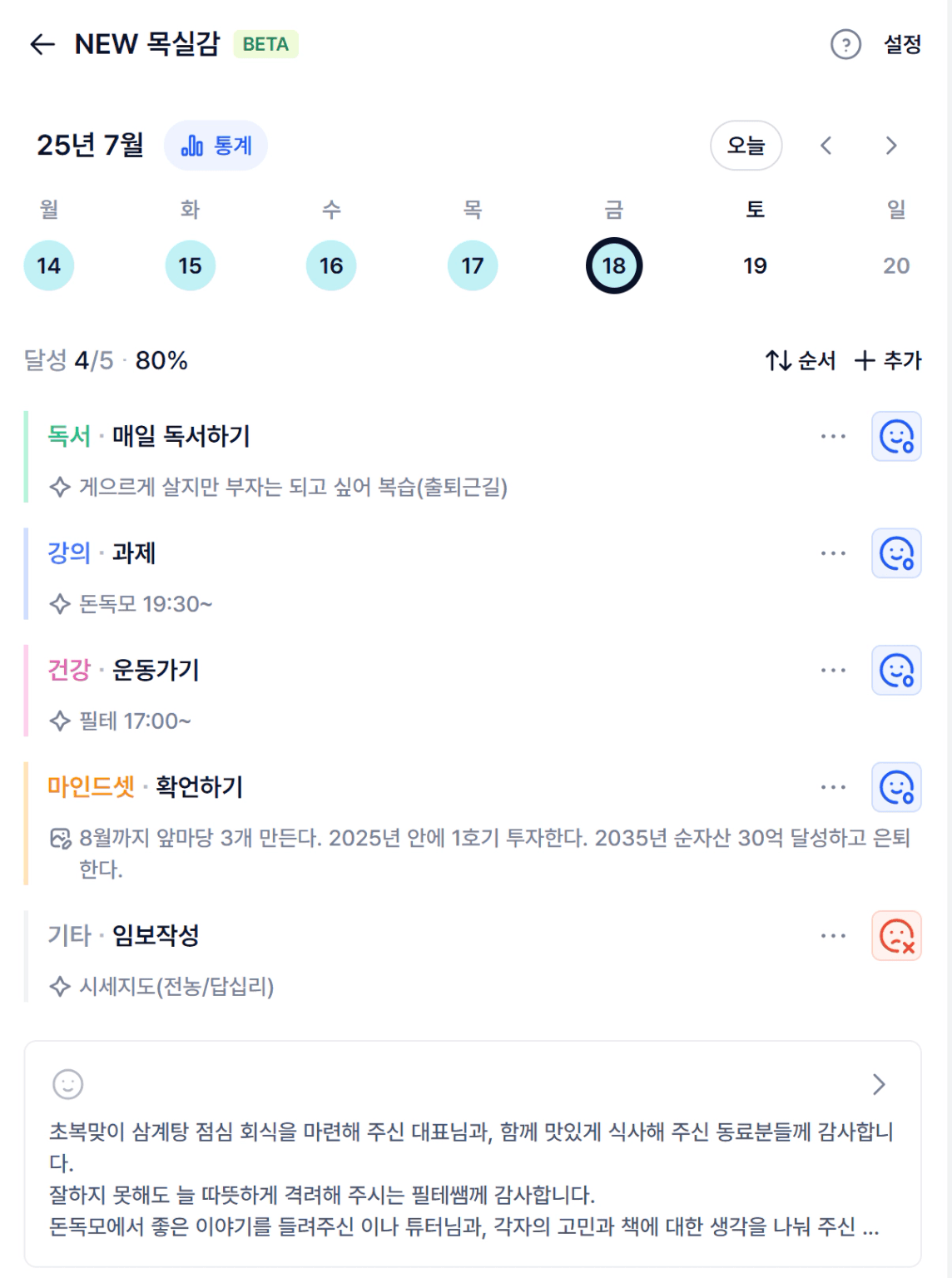Expand the gratitude journal entry chevron
This screenshot has height=1278, width=952.
(879, 1084)
